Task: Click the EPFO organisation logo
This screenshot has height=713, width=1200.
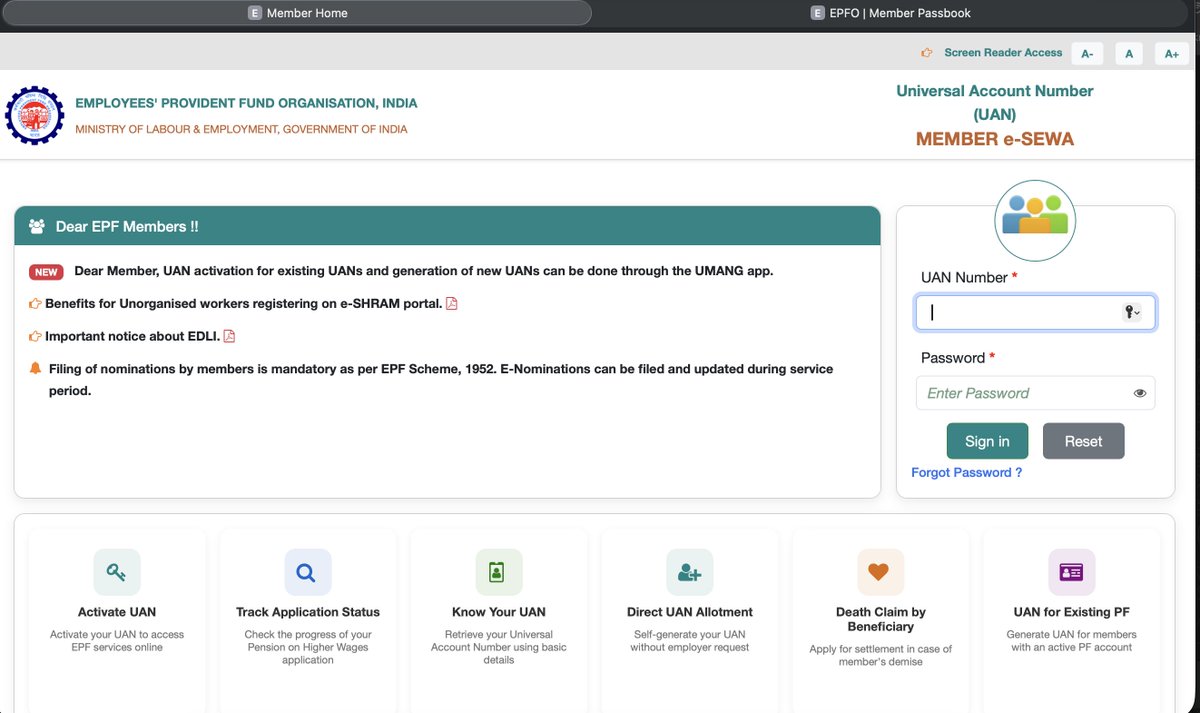Action: pyautogui.click(x=35, y=116)
